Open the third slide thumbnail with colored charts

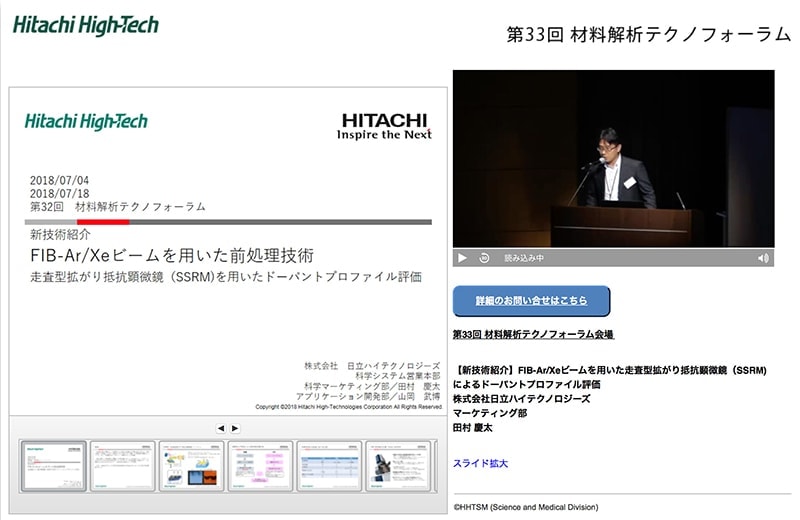(191, 465)
